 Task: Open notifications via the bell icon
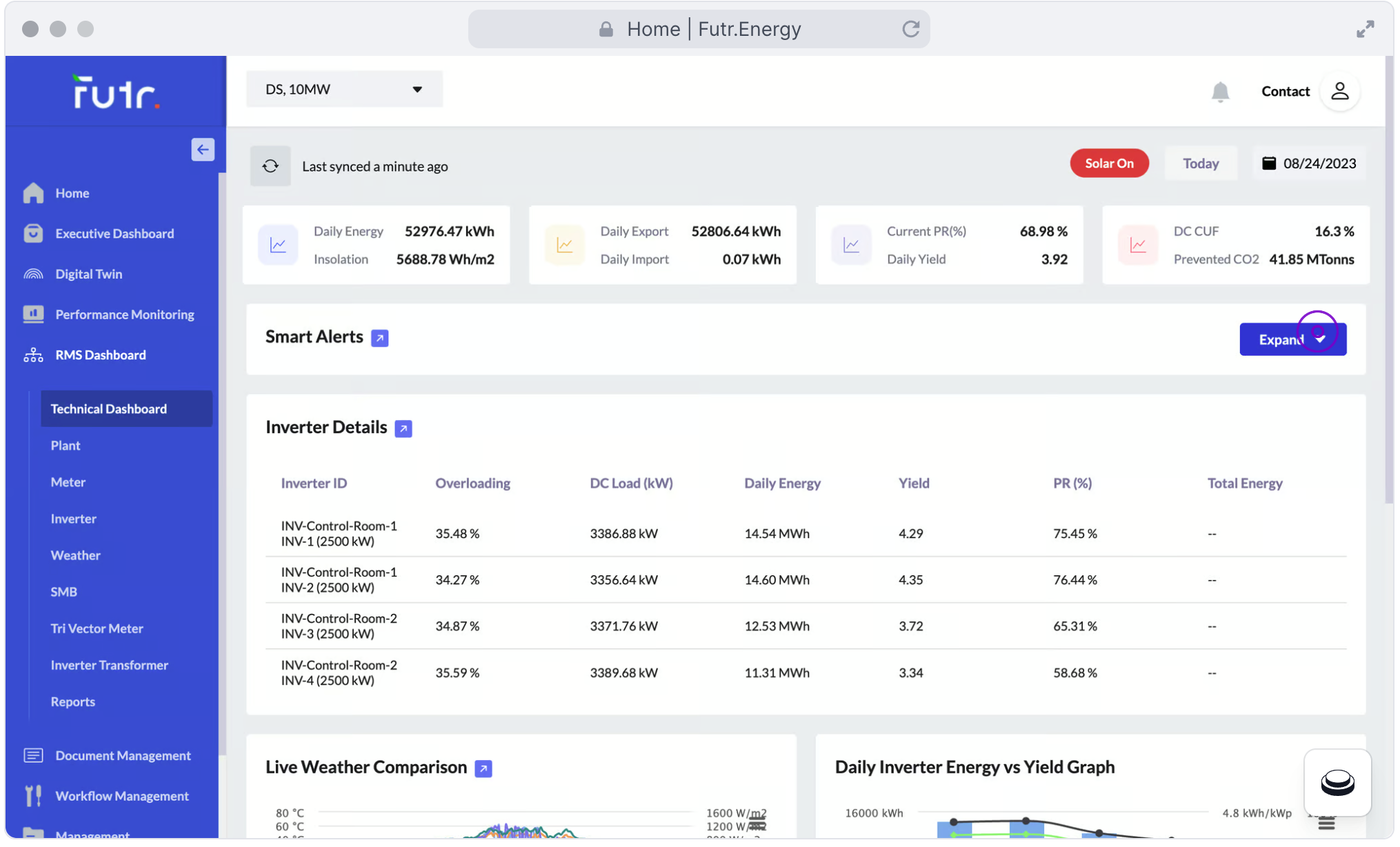[1220, 91]
